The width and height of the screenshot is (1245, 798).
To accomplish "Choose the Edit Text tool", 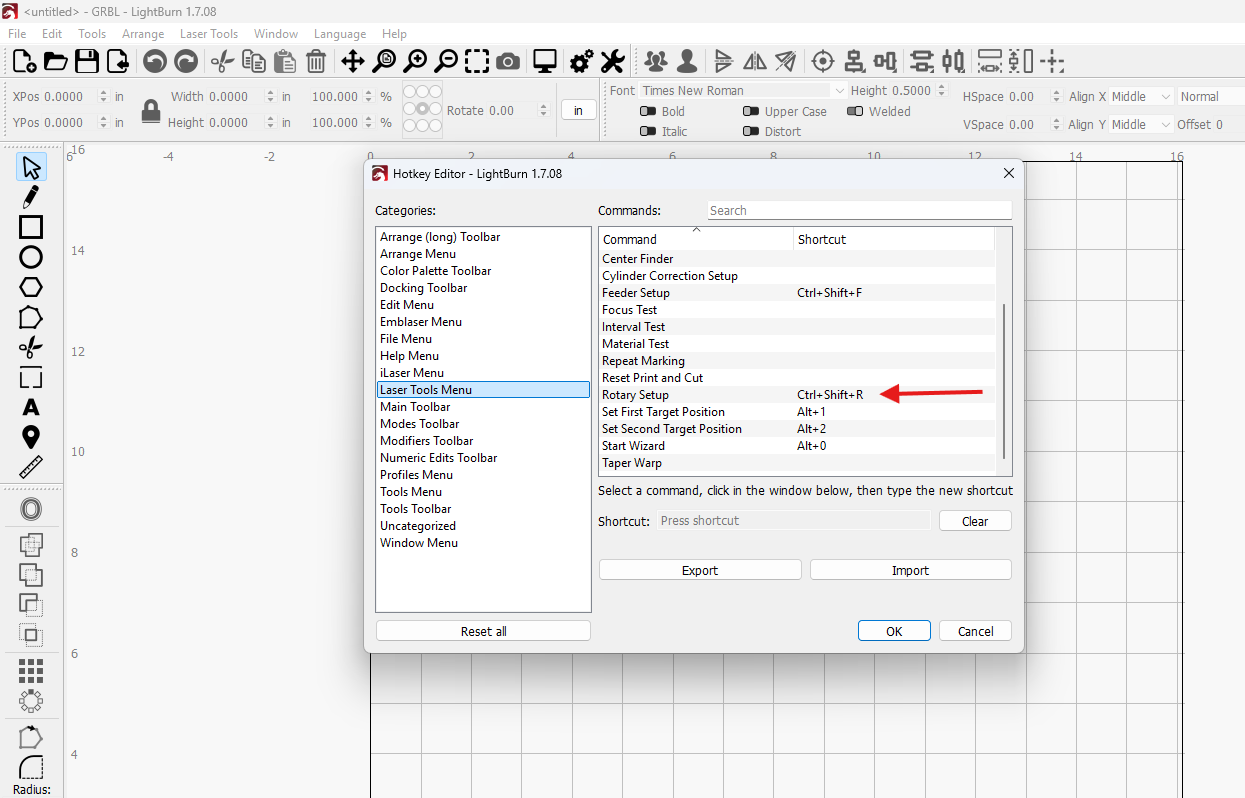I will [30, 407].
